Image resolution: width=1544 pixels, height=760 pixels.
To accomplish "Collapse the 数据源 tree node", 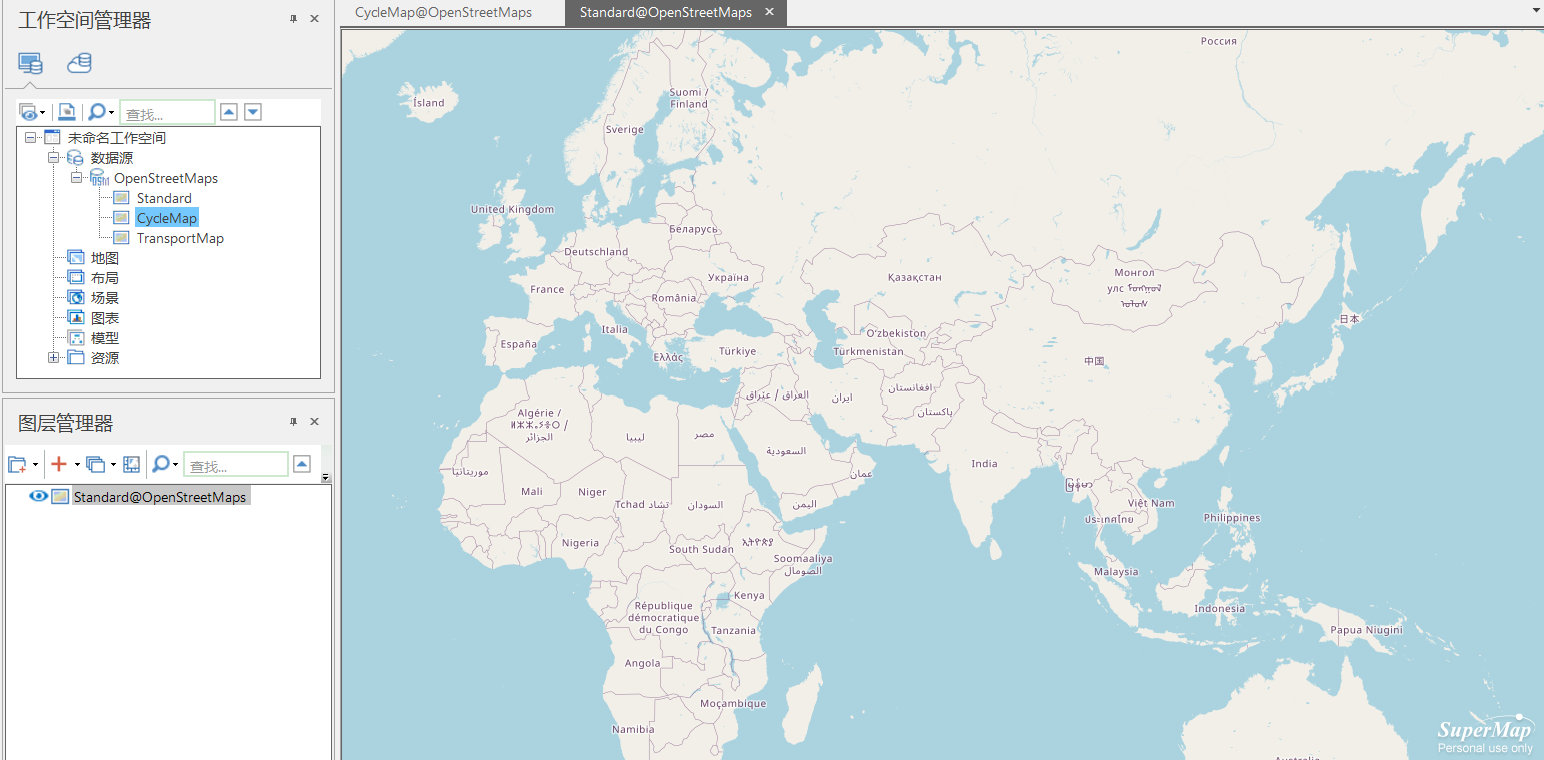I will click(53, 158).
